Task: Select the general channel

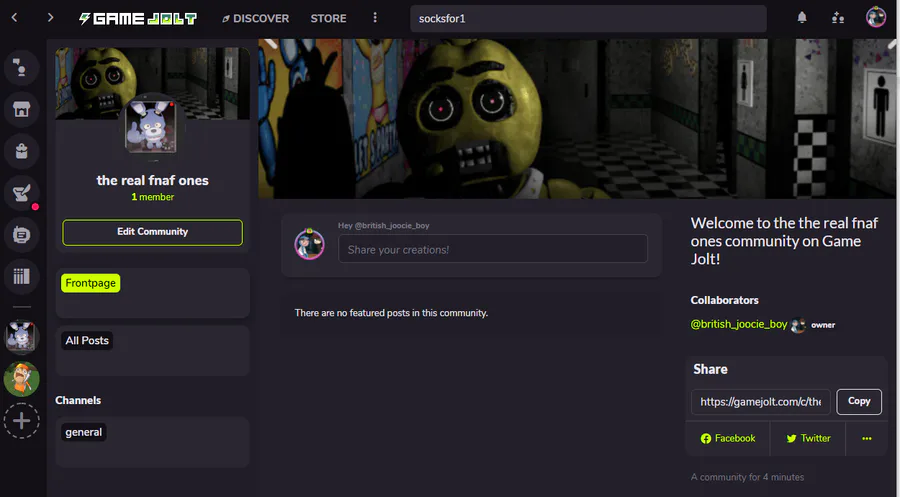Action: point(83,432)
